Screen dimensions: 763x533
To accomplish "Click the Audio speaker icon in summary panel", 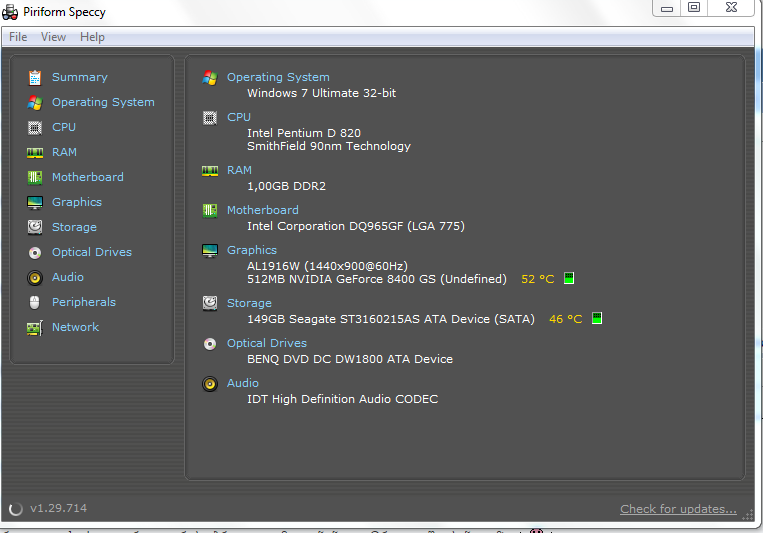I will pyautogui.click(x=210, y=384).
